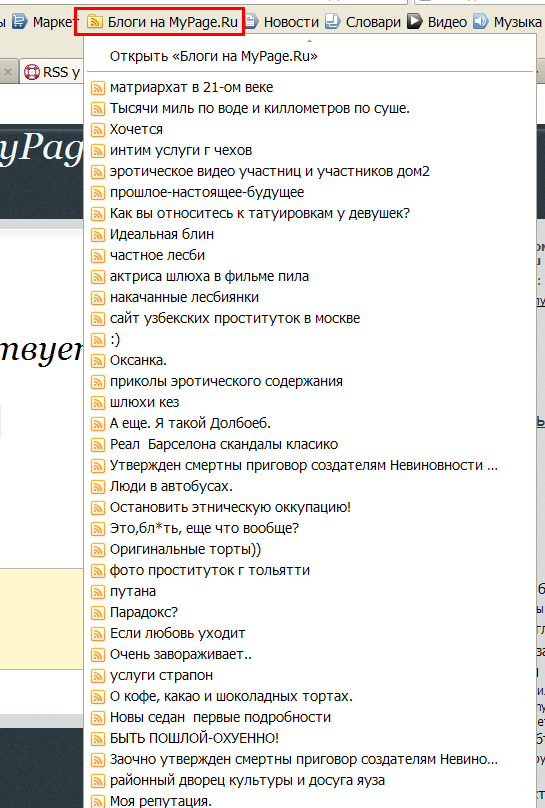Open feed item матриархат в 21-ом веке
The height and width of the screenshot is (808, 545).
[x=309, y=88]
